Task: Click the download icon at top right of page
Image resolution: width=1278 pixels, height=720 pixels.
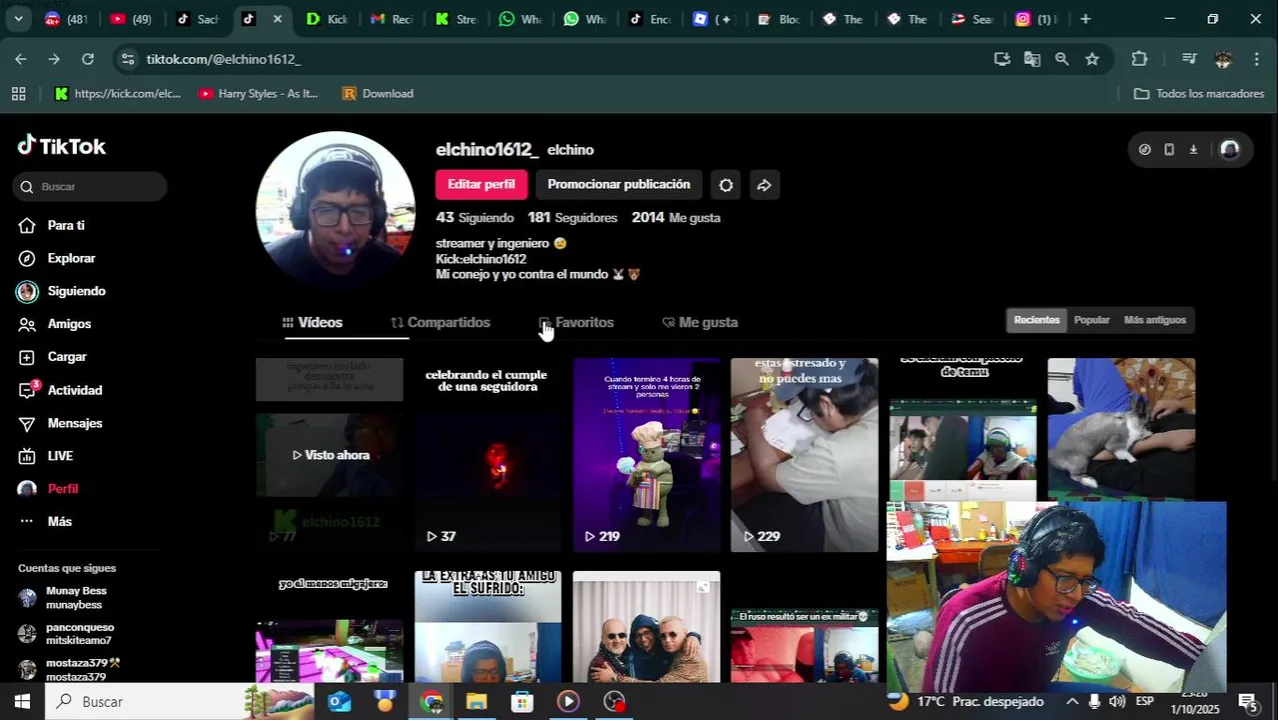Action: click(1193, 150)
